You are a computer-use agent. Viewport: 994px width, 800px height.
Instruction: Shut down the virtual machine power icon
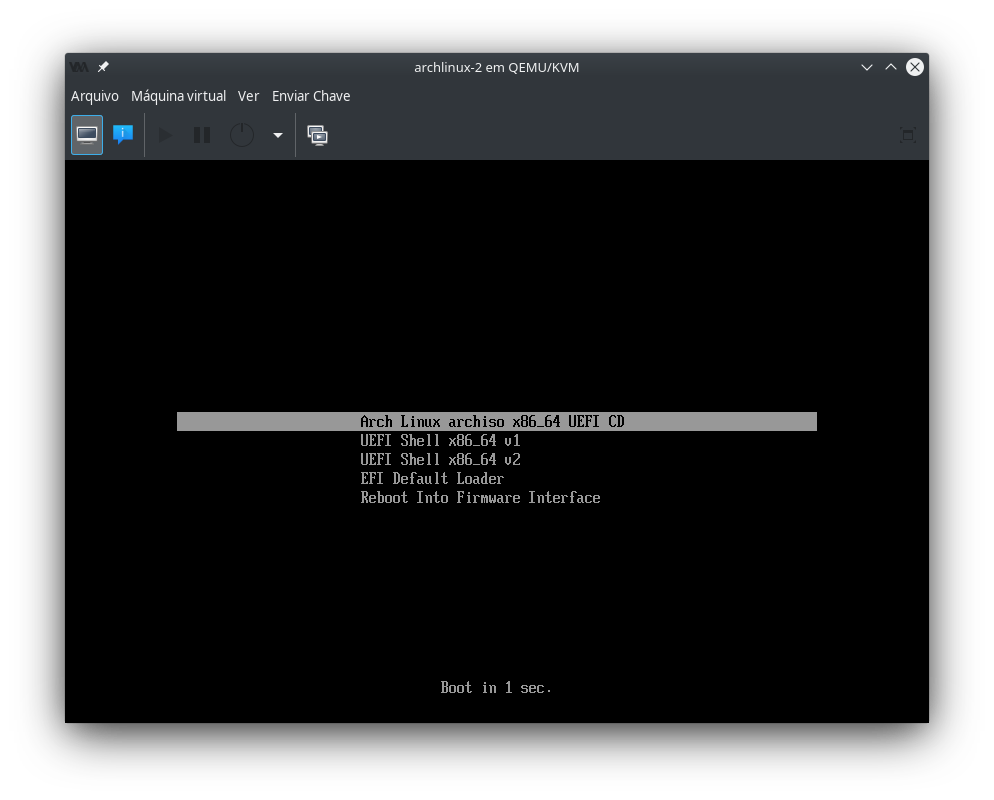[x=242, y=135]
